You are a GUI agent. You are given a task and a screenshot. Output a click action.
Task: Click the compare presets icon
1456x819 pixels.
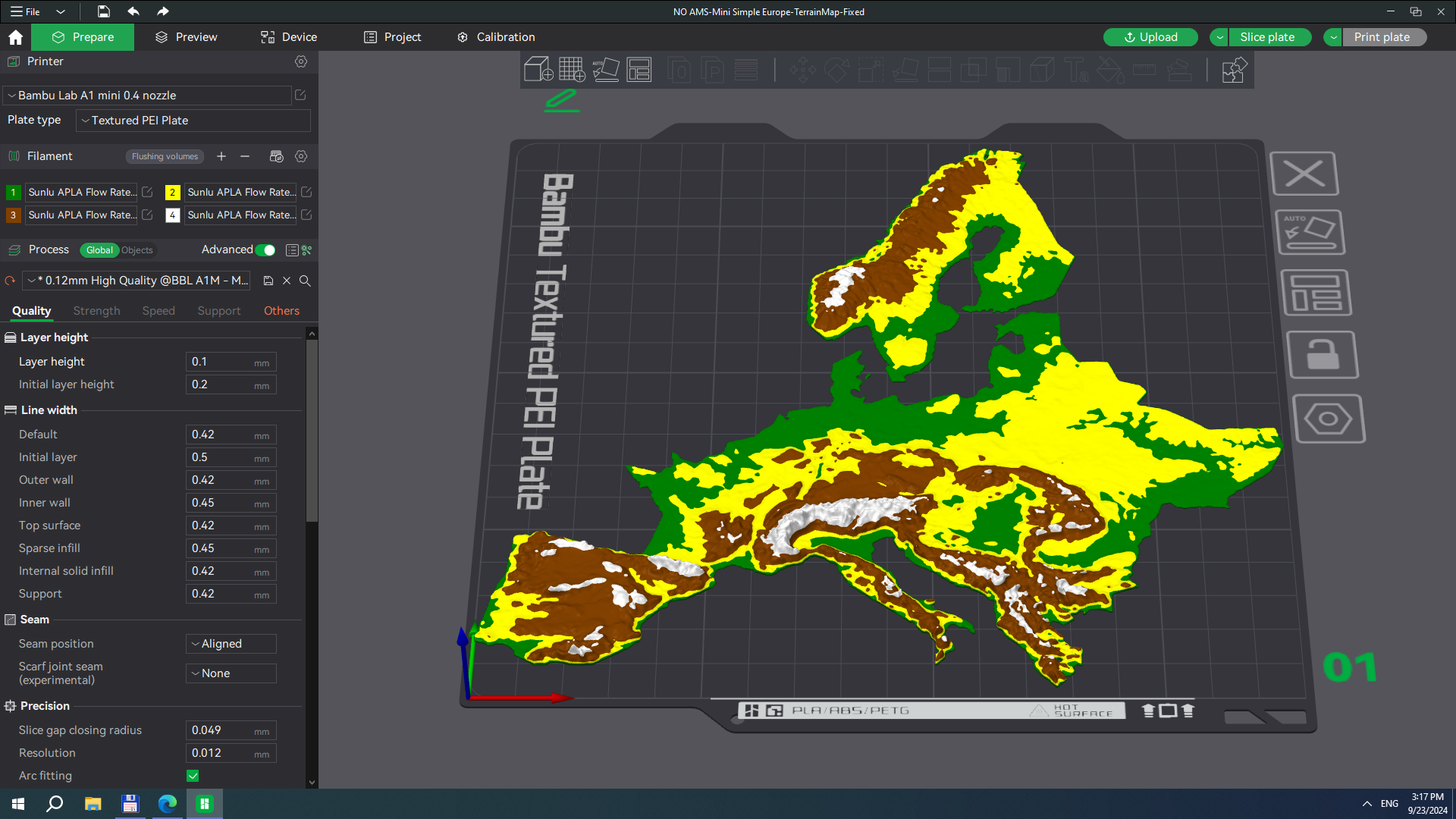307,250
